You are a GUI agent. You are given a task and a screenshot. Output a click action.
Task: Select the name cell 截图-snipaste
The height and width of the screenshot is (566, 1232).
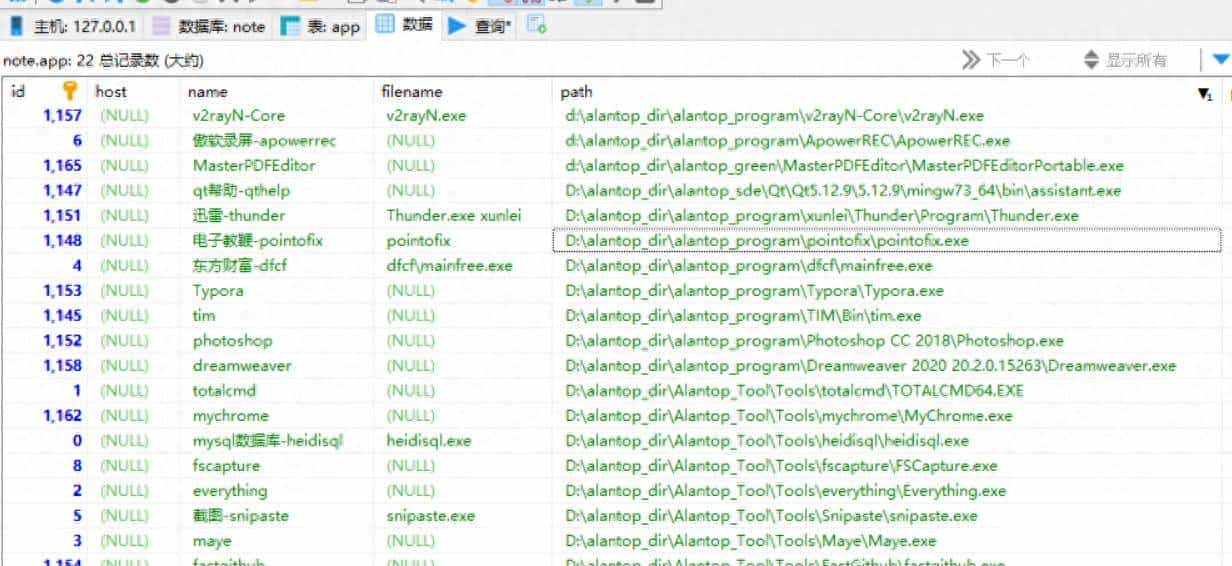[x=241, y=516]
